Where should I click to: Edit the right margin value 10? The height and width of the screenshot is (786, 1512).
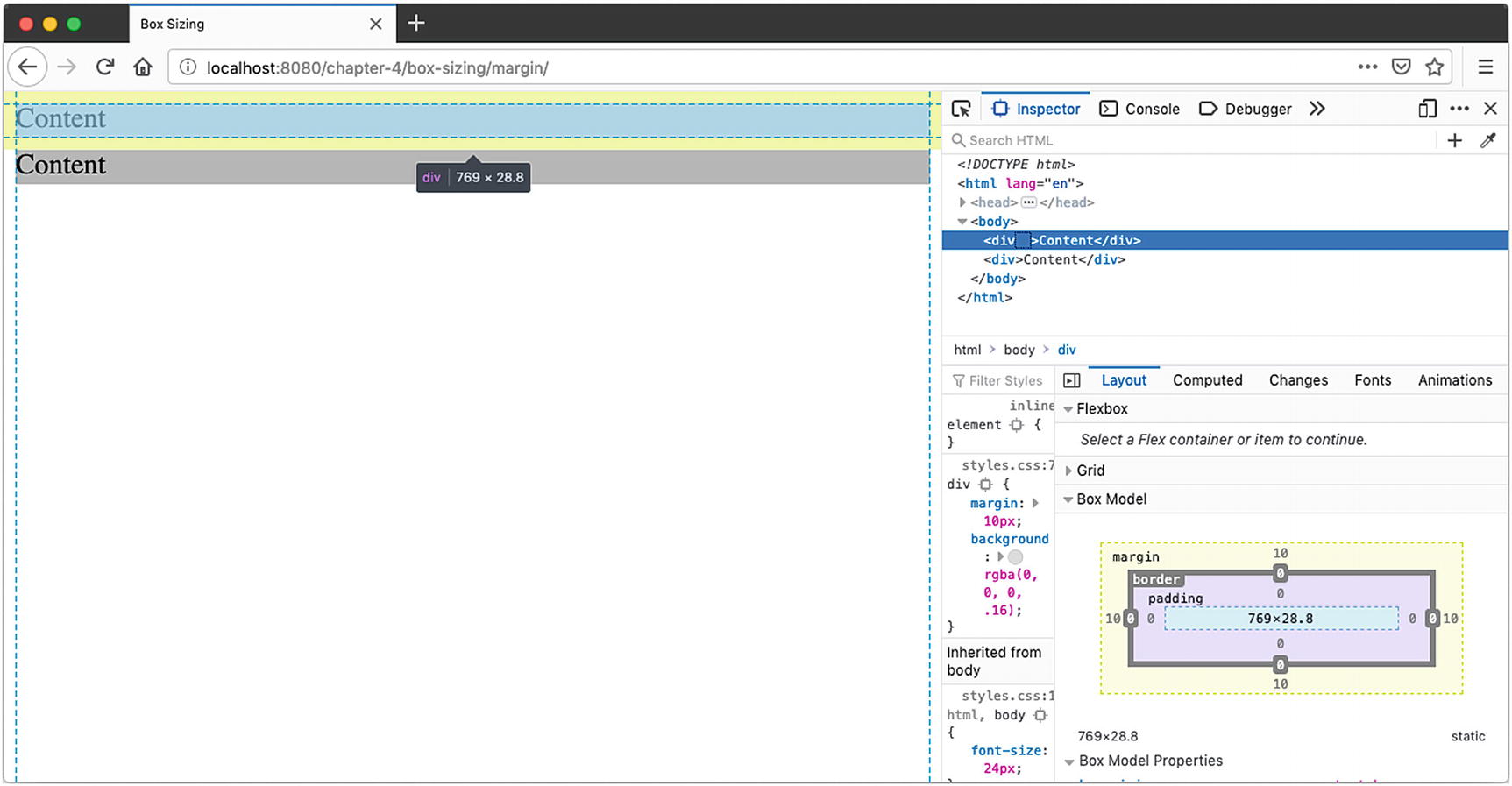(1451, 619)
